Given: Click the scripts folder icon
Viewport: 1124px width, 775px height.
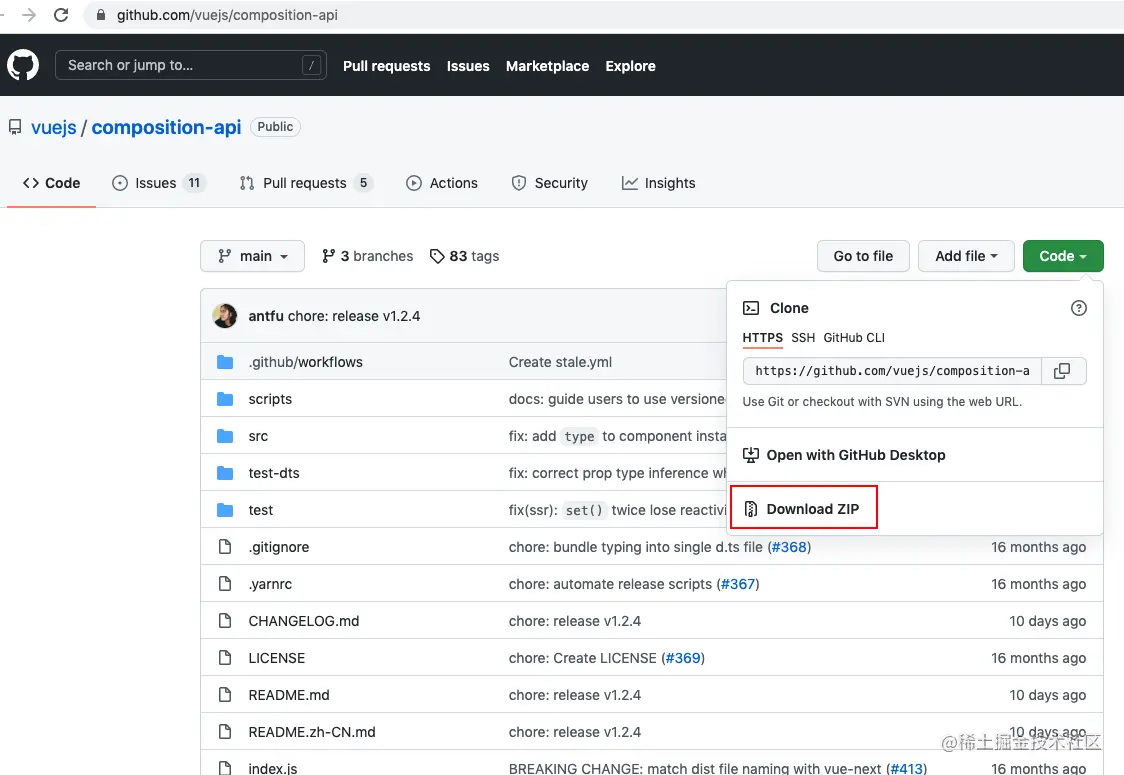Looking at the screenshot, I should coord(225,399).
